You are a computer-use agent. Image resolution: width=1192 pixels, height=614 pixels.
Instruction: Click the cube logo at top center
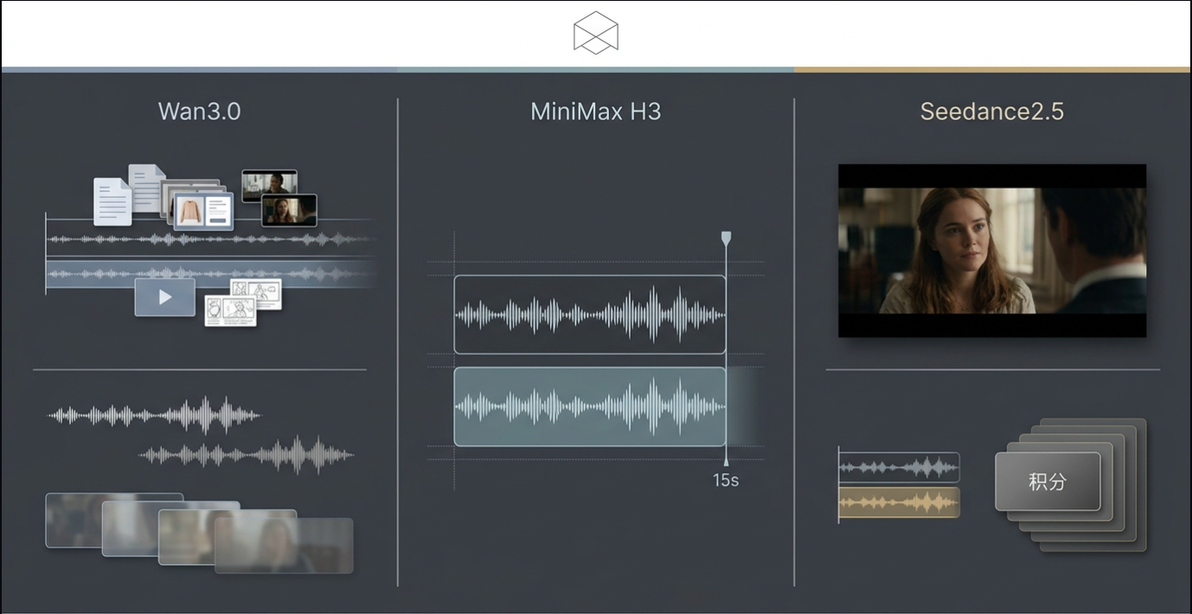(x=595, y=33)
